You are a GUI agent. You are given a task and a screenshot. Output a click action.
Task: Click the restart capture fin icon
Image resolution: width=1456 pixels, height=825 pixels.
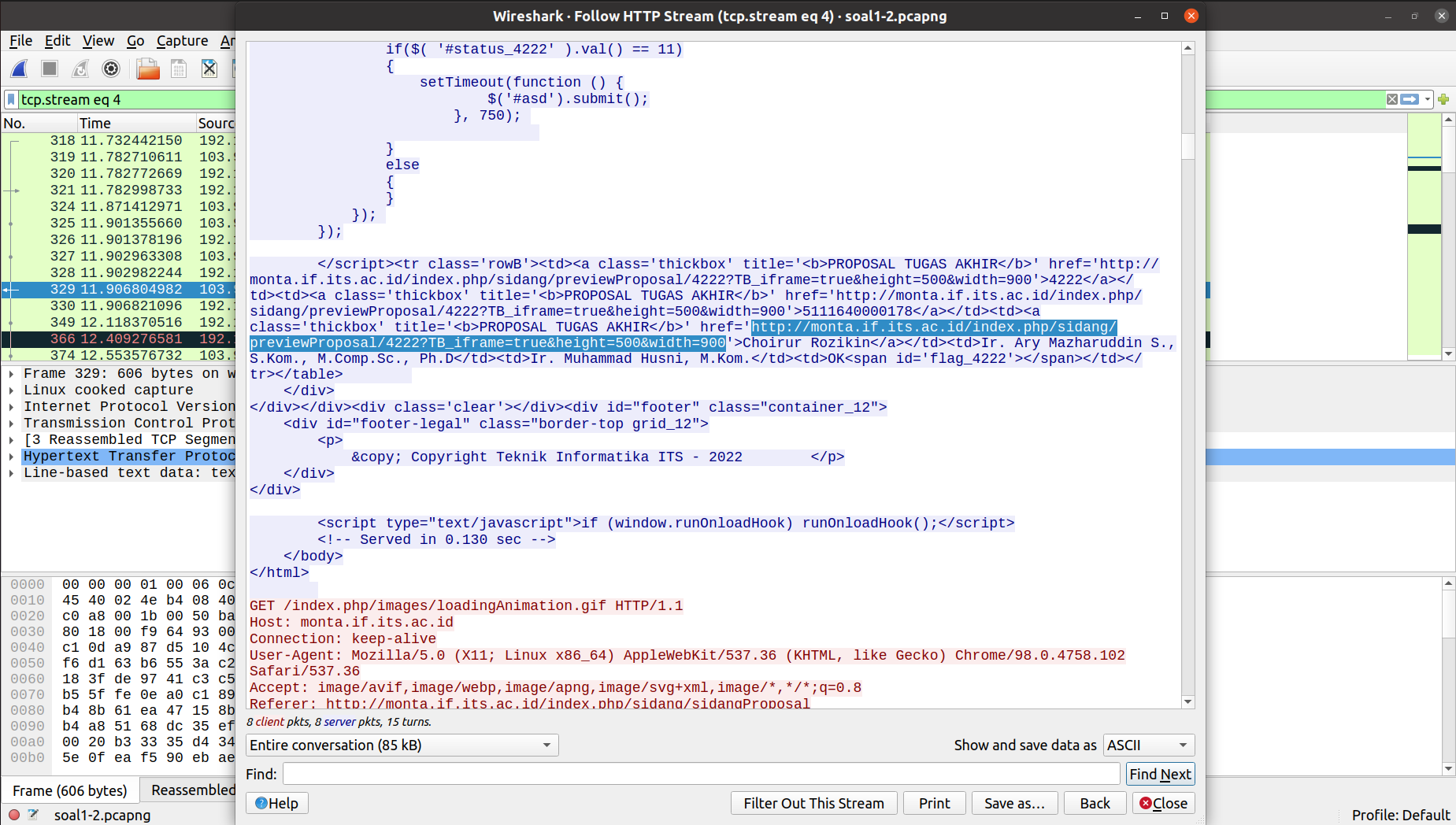tap(80, 69)
